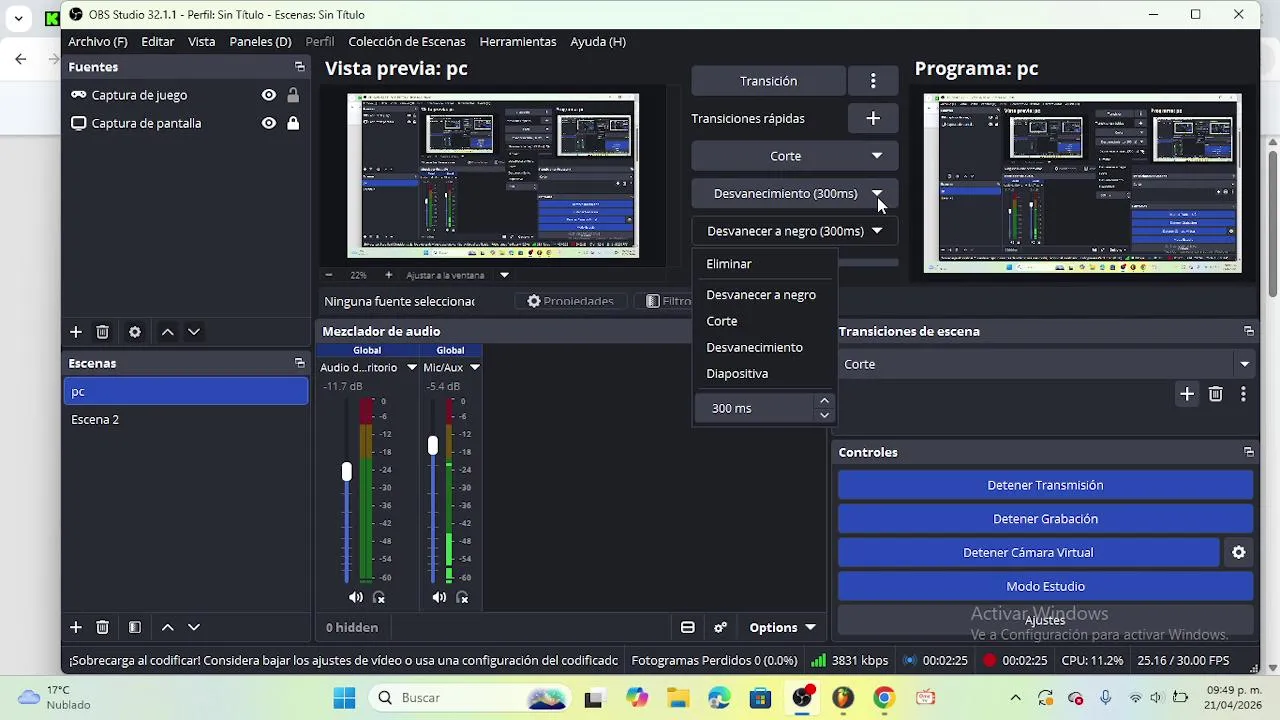Screen dimensions: 1280x720
Task: Open the Desvanecer a negro (300ms) dropdown arrow
Action: pos(877,231)
